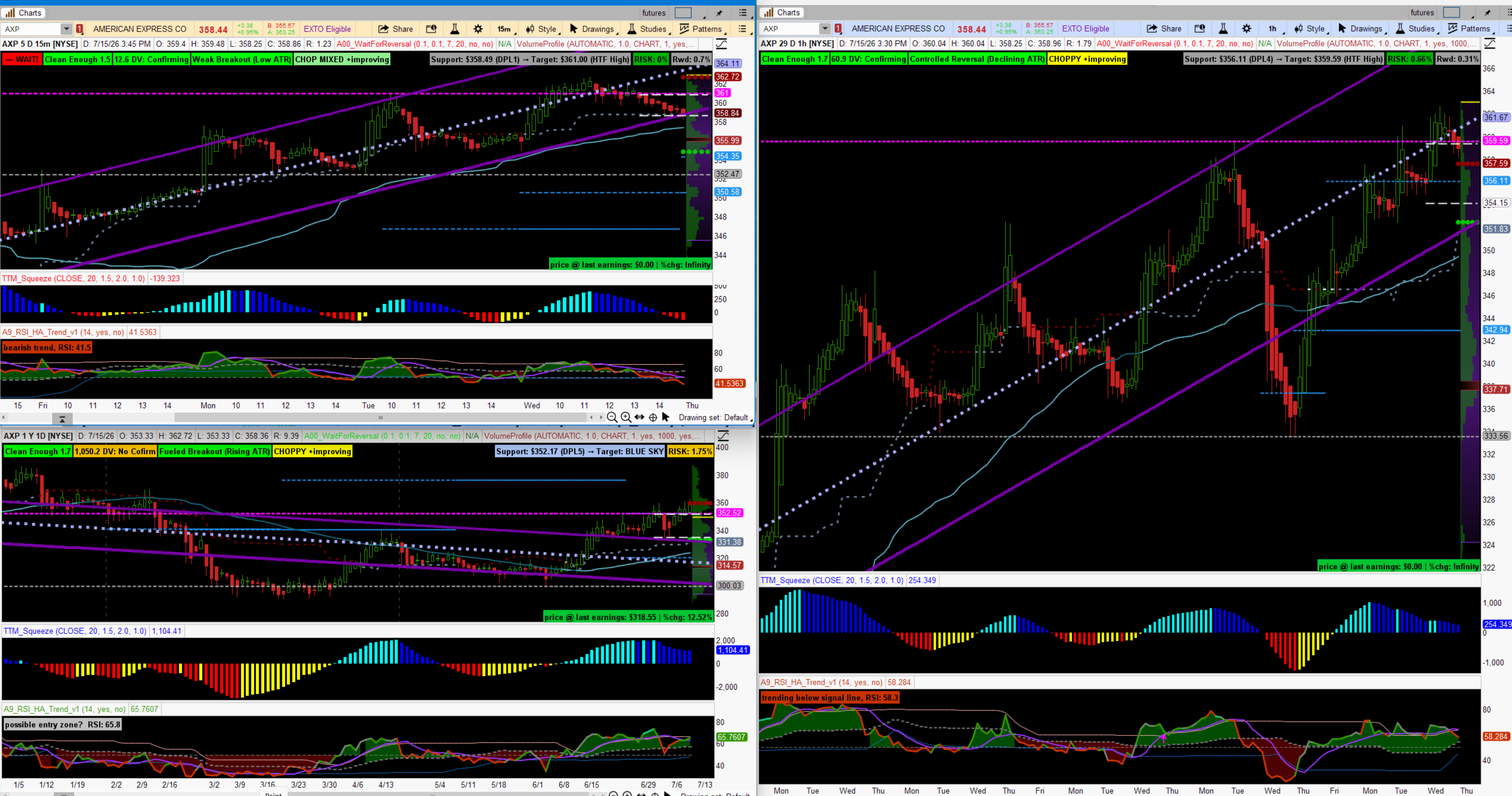The height and width of the screenshot is (796, 1512).
Task: Zoom in on the 15m chart
Action: 626,417
